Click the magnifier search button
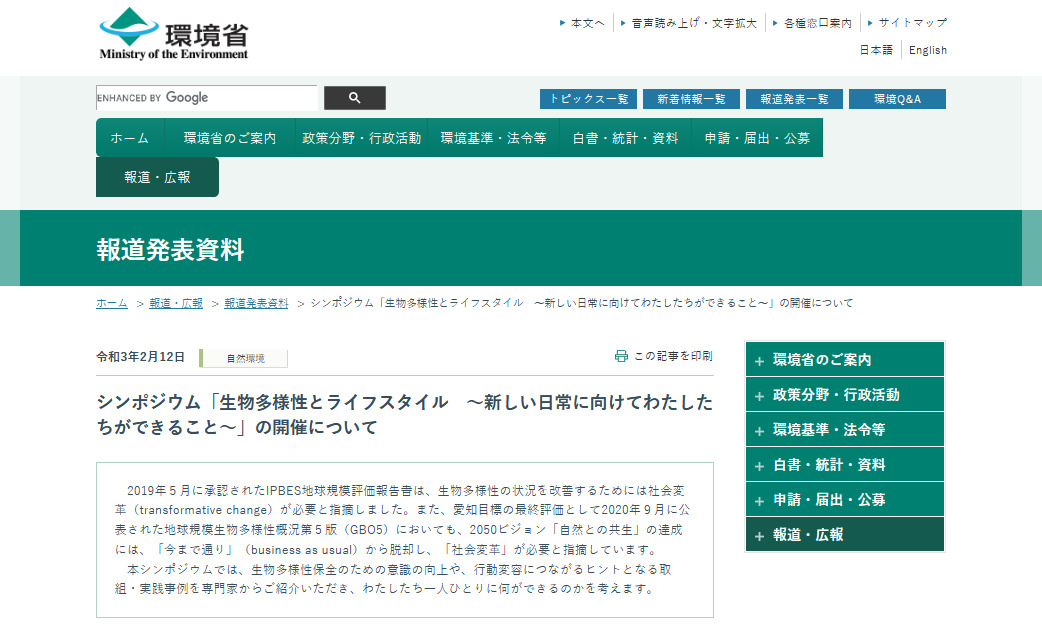1042x637 pixels. [x=355, y=98]
